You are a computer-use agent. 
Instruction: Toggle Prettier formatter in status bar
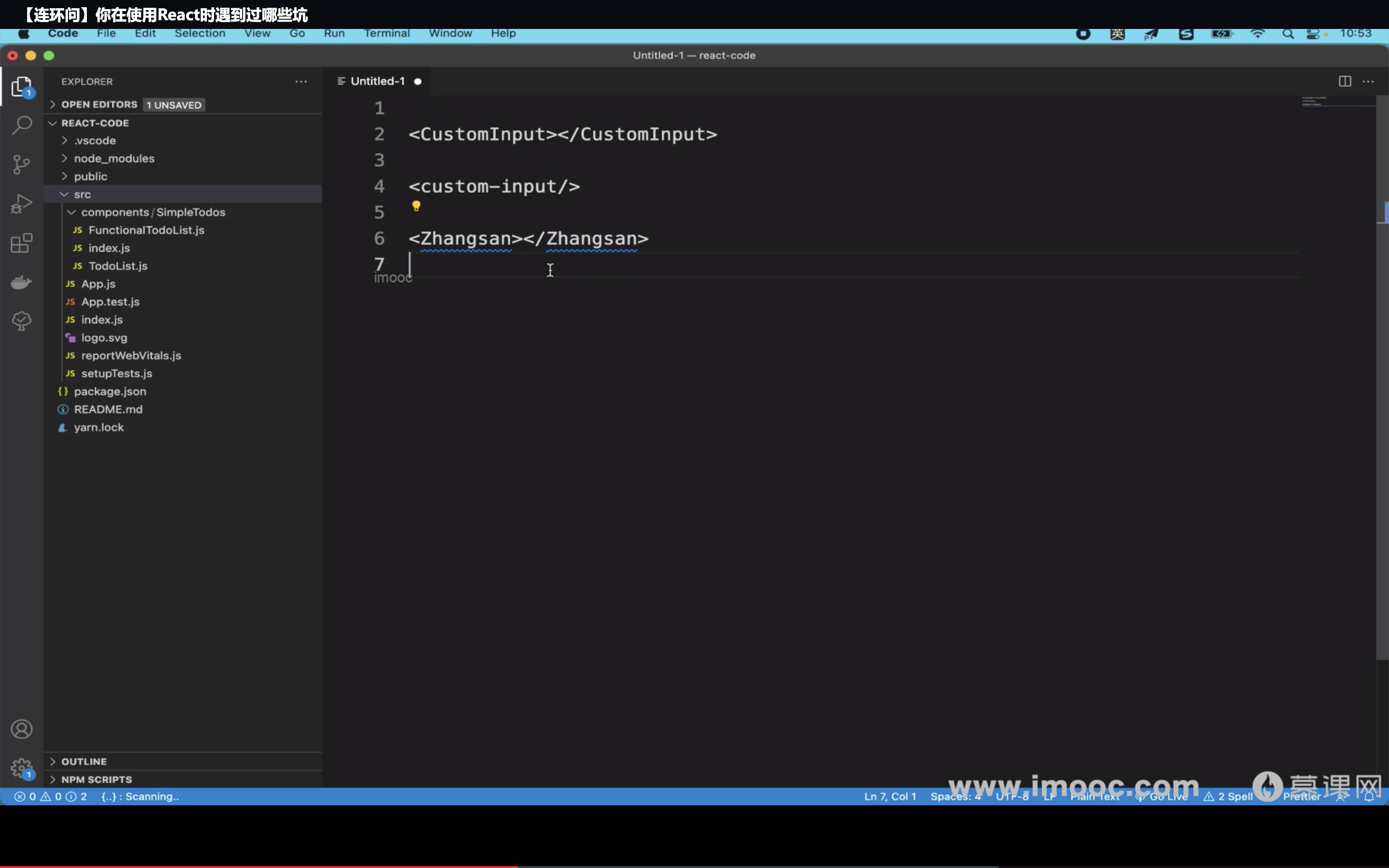(1302, 797)
